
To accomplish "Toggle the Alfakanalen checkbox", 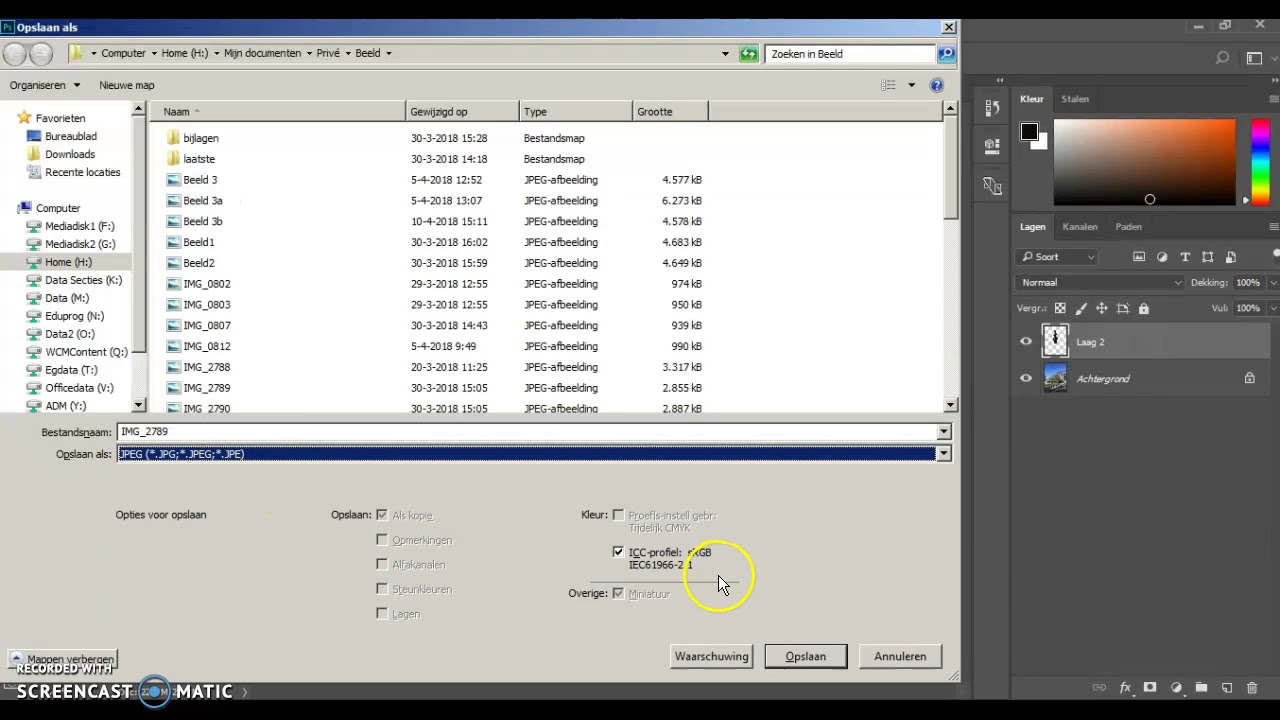I will 382,564.
